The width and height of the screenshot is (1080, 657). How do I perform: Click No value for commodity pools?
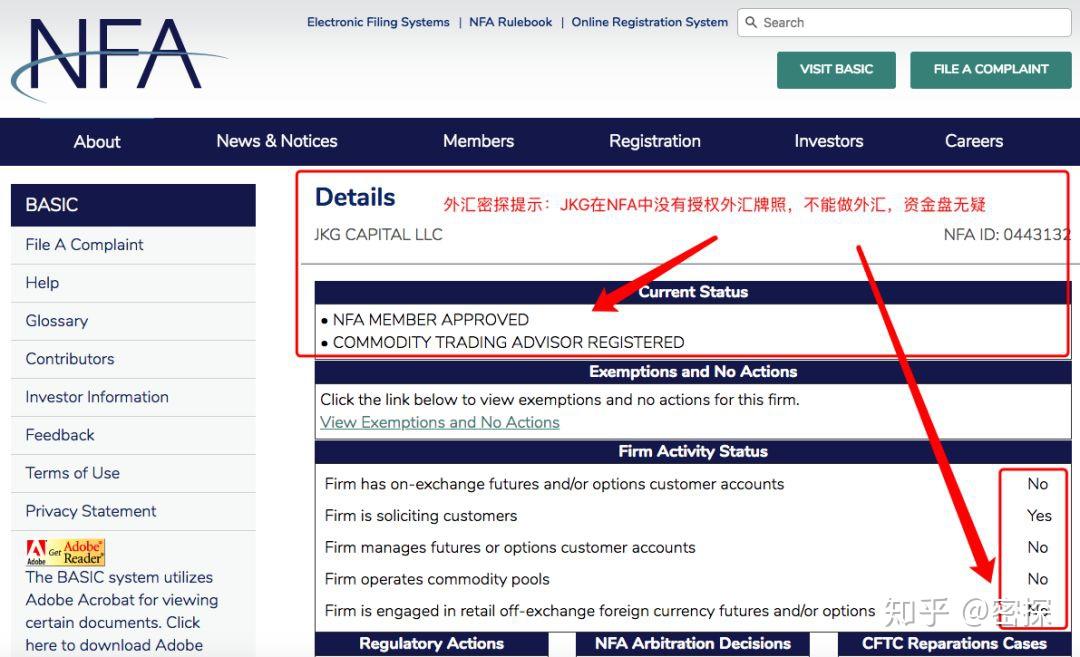(x=1038, y=579)
